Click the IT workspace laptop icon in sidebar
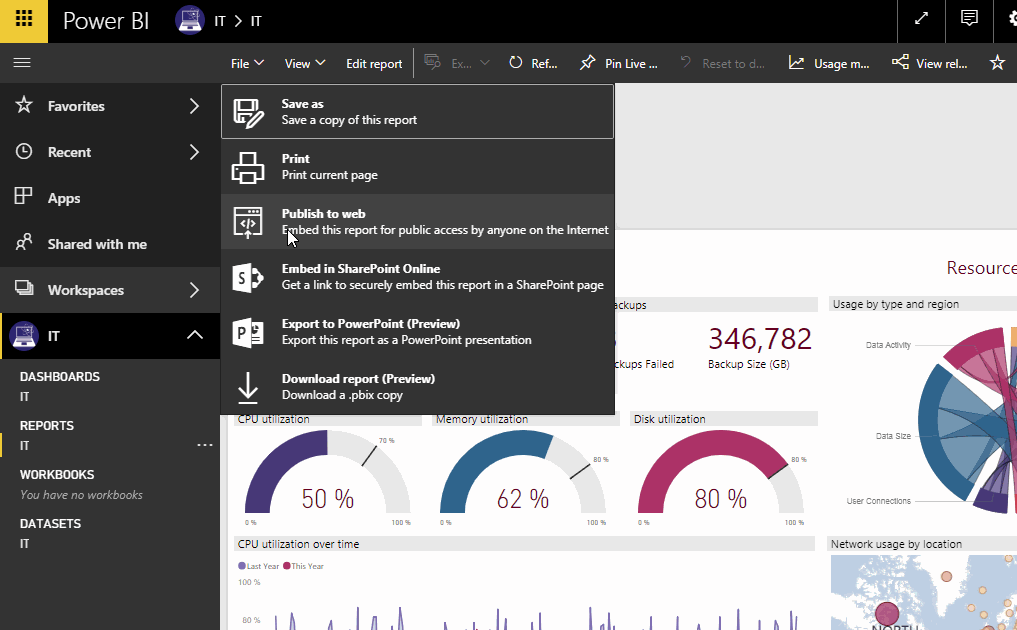Image resolution: width=1017 pixels, height=630 pixels. (x=24, y=336)
